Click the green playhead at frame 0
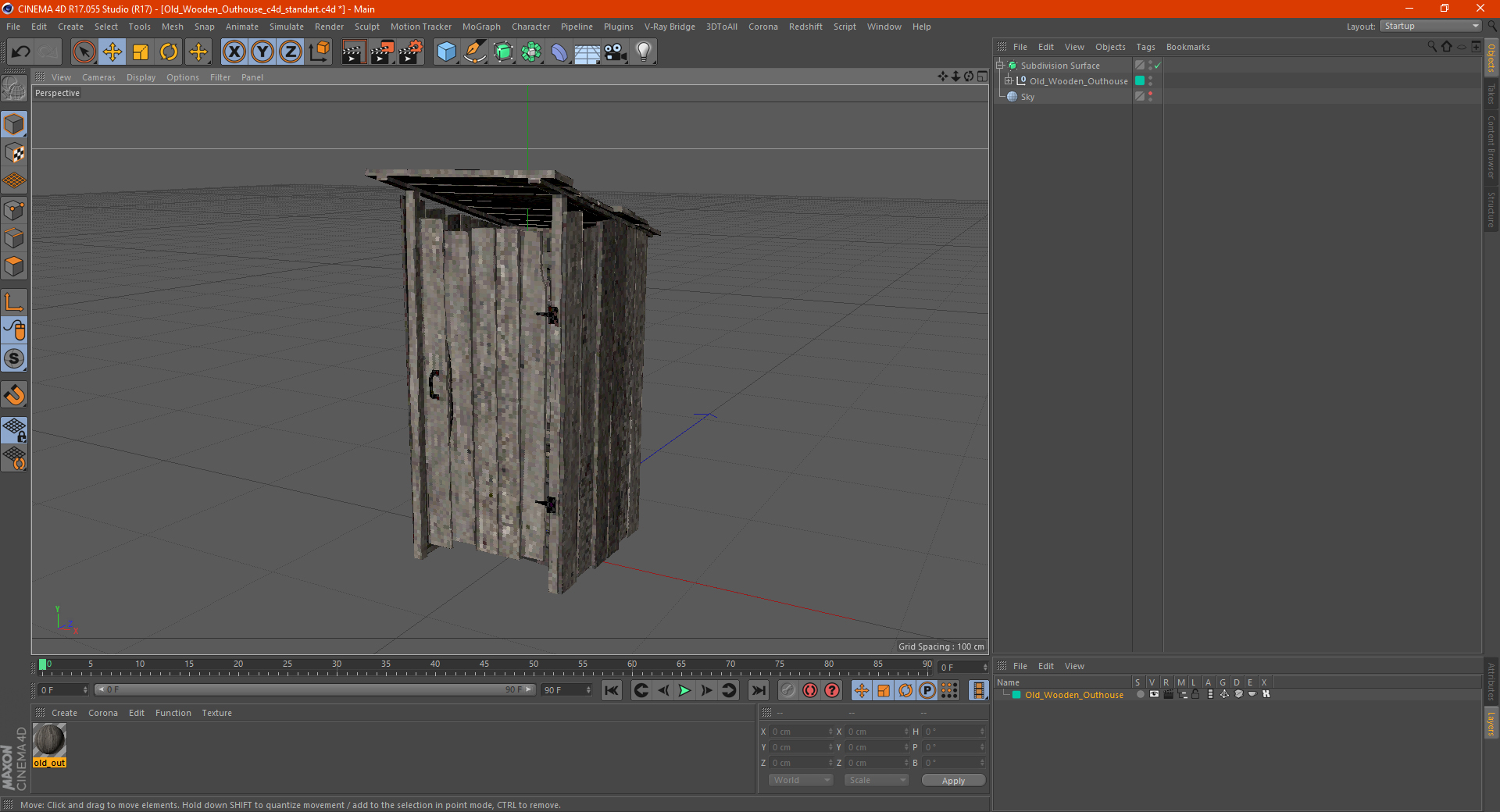Image resolution: width=1500 pixels, height=812 pixels. click(42, 665)
